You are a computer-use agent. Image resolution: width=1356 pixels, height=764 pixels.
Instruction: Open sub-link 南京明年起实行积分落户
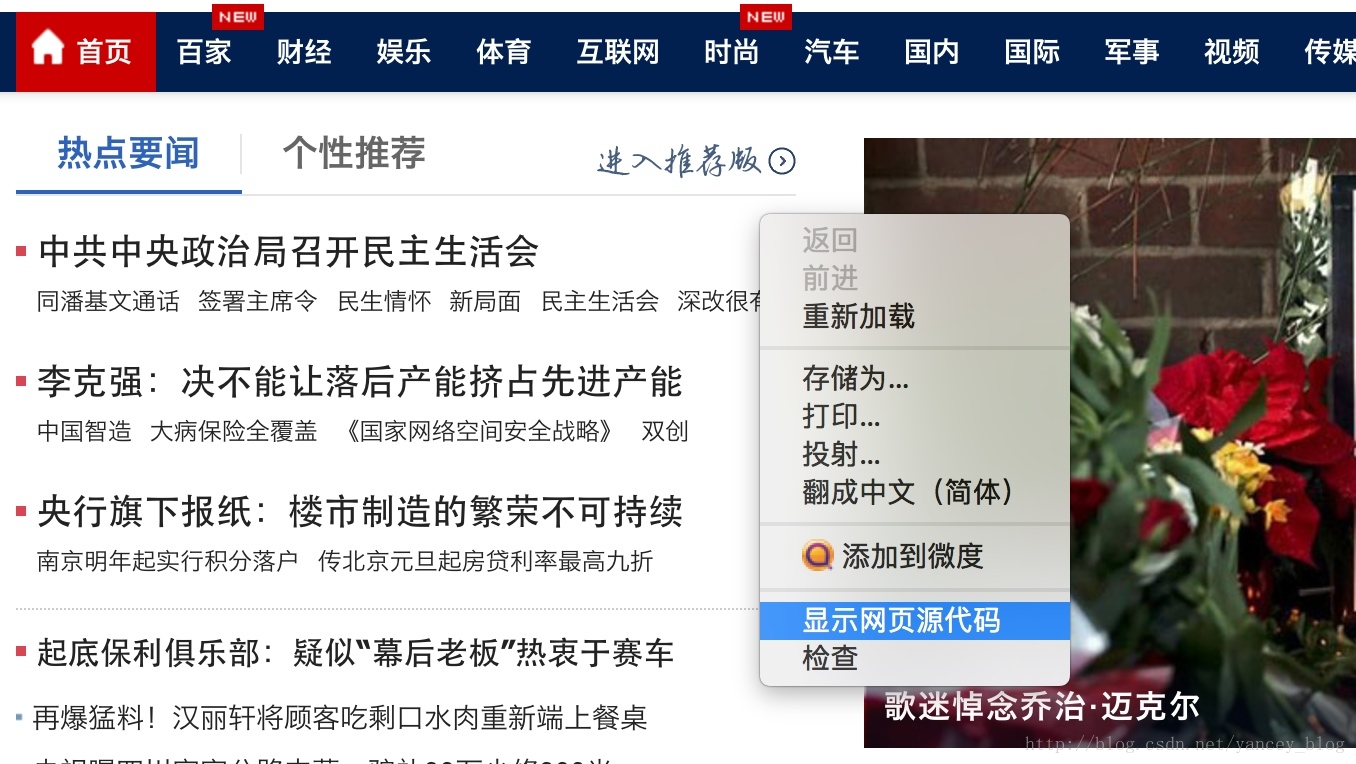click(x=168, y=561)
